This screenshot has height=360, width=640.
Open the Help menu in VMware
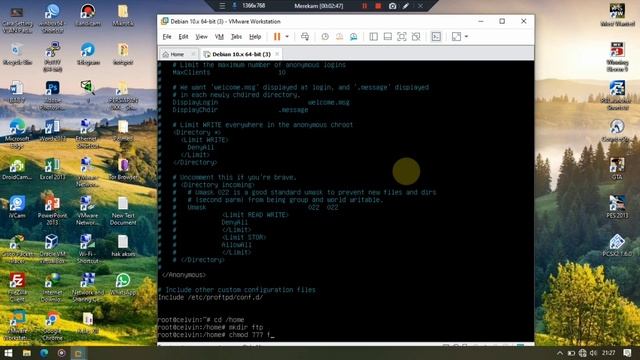click(255, 37)
